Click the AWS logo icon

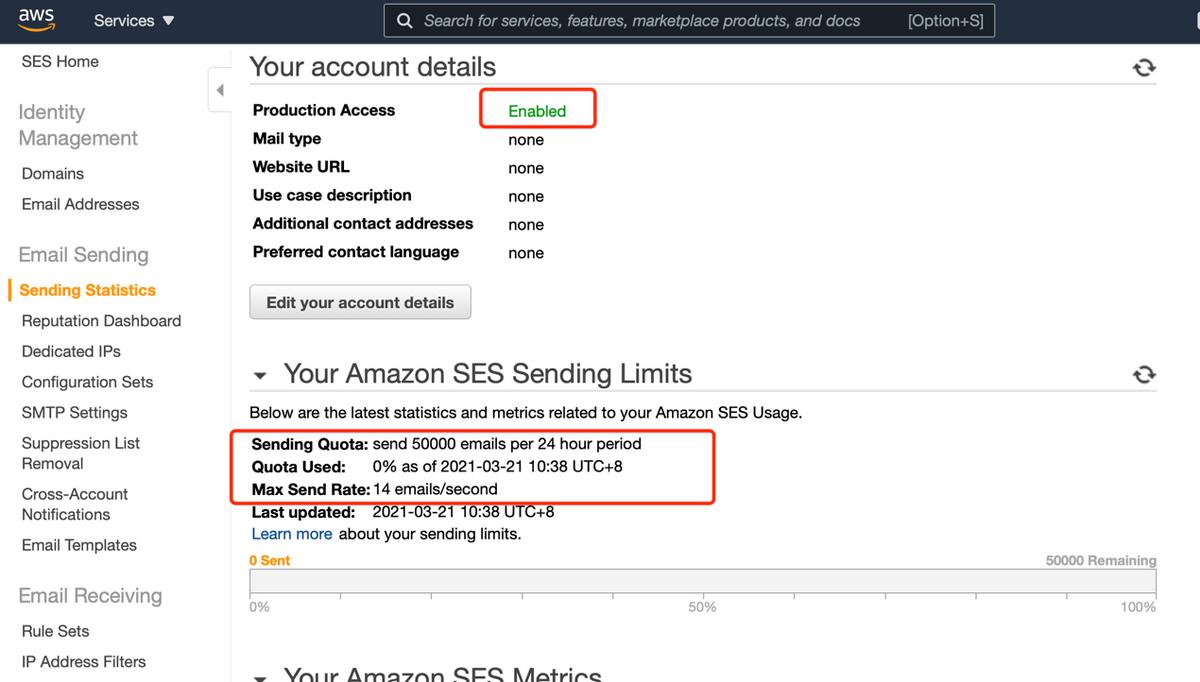pos(36,20)
